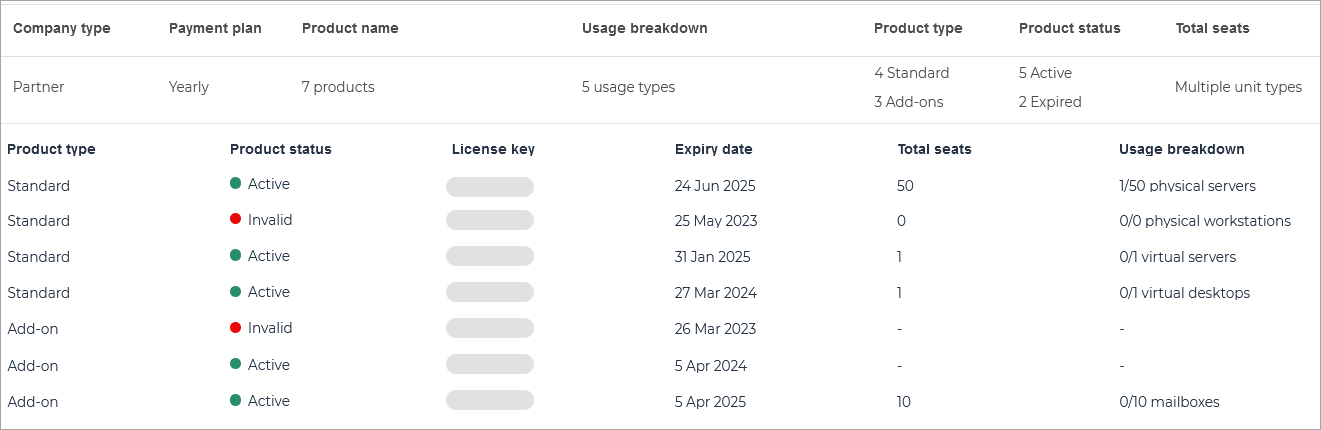Sort by the Payment plan column header
Screen dimensions: 1321x430
coord(215,28)
